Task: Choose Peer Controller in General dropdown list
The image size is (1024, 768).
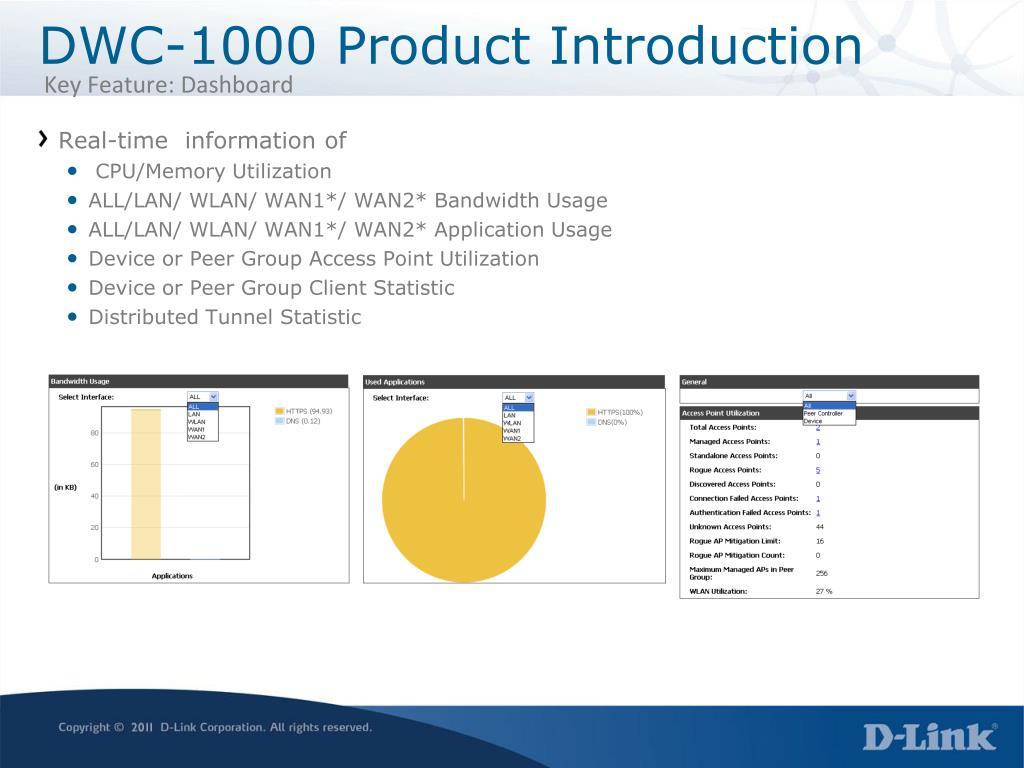Action: (x=829, y=413)
